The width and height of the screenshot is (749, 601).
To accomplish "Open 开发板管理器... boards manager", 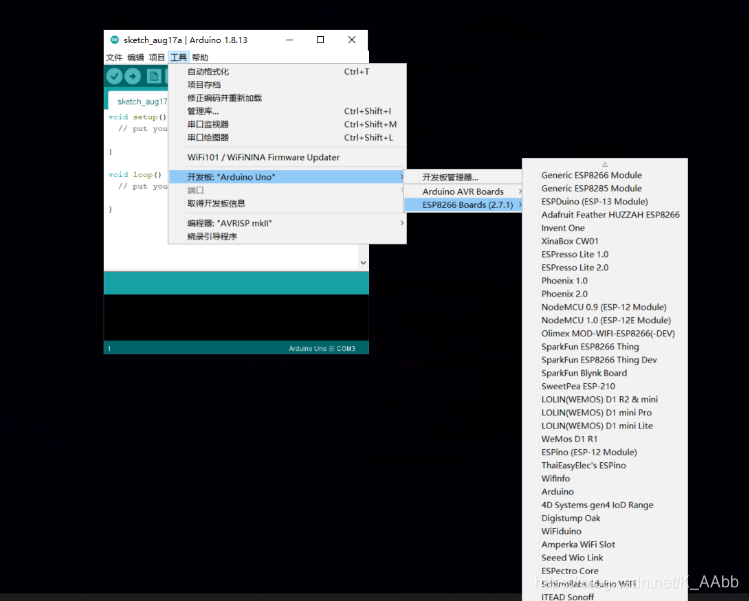I will [x=463, y=177].
